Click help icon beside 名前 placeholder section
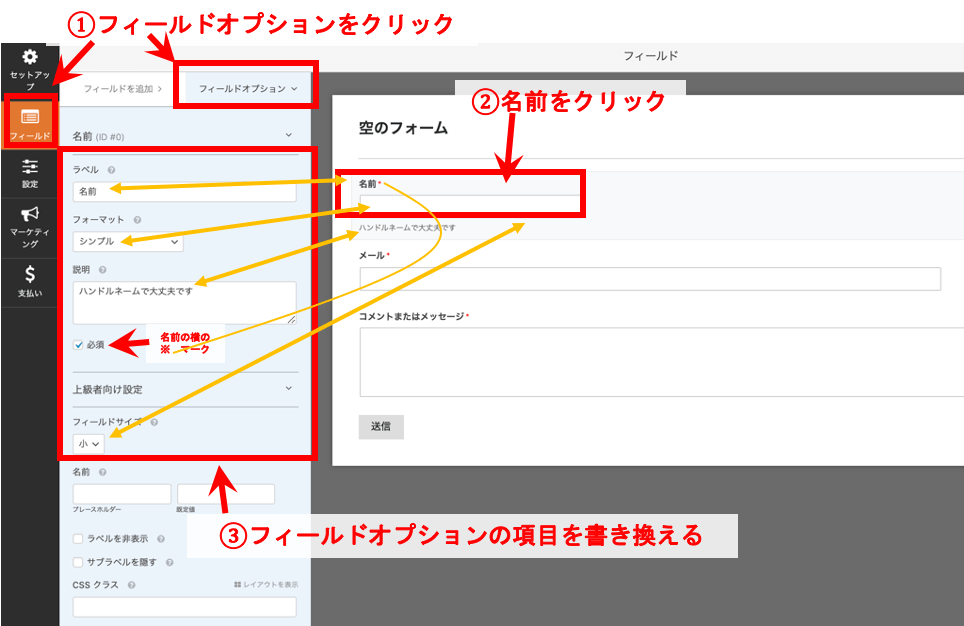The width and height of the screenshot is (964, 626). 103,472
